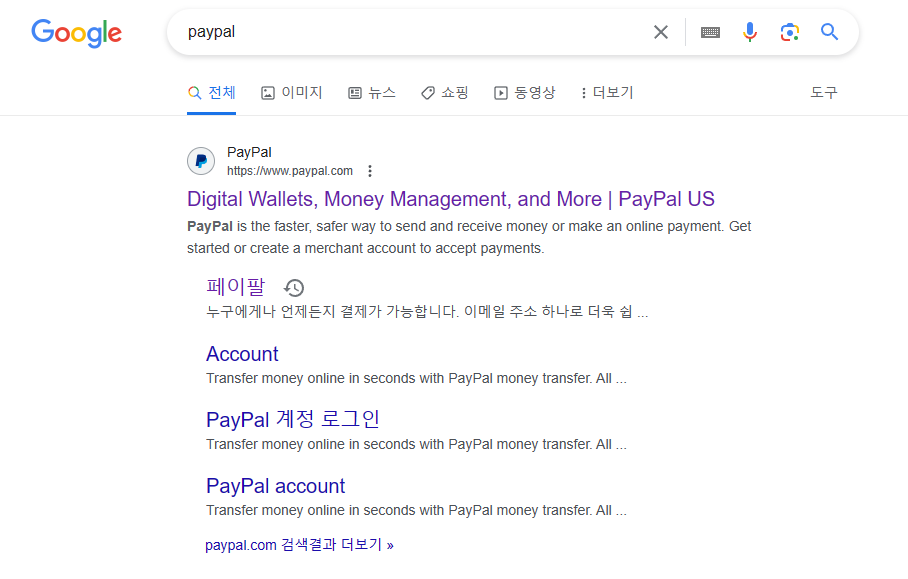Image resolution: width=908 pixels, height=579 pixels.
Task: Switch to the 뉴스 tab
Action: point(371,93)
